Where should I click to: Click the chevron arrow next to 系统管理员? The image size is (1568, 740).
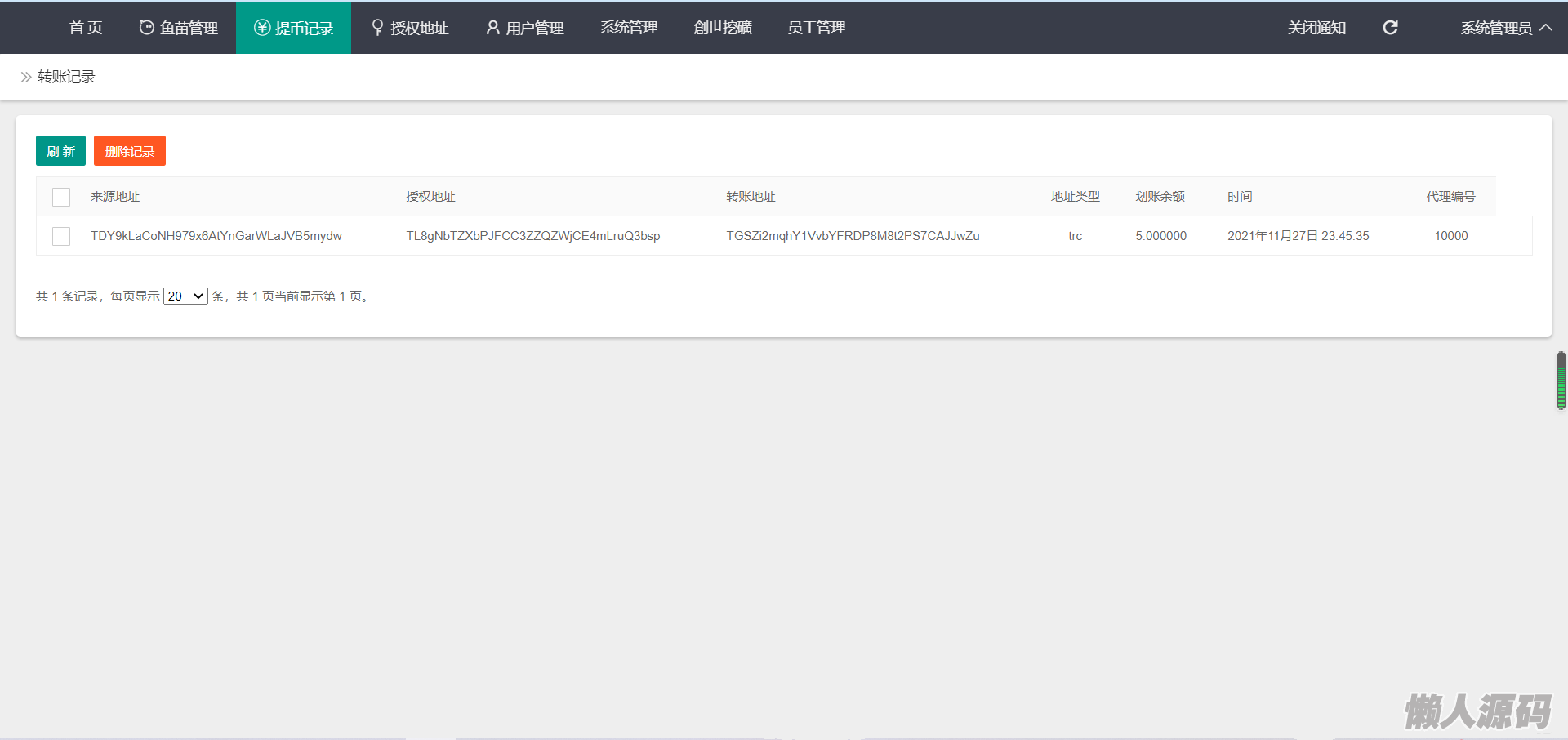pos(1546,28)
